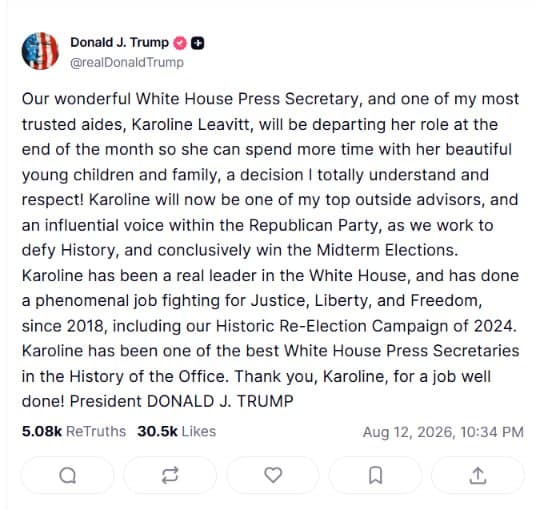Like the post using the heart icon

(273, 475)
